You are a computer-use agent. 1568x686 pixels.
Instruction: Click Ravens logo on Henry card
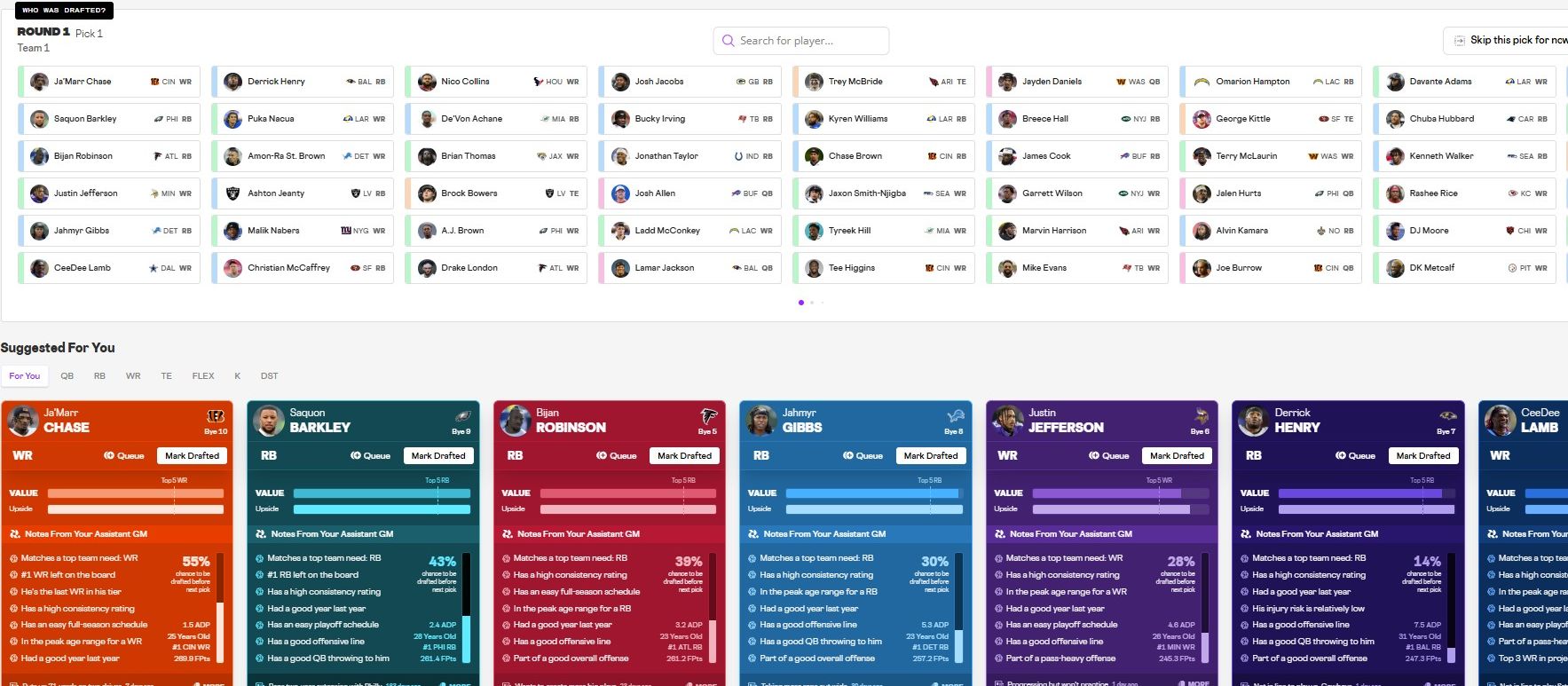[1447, 415]
